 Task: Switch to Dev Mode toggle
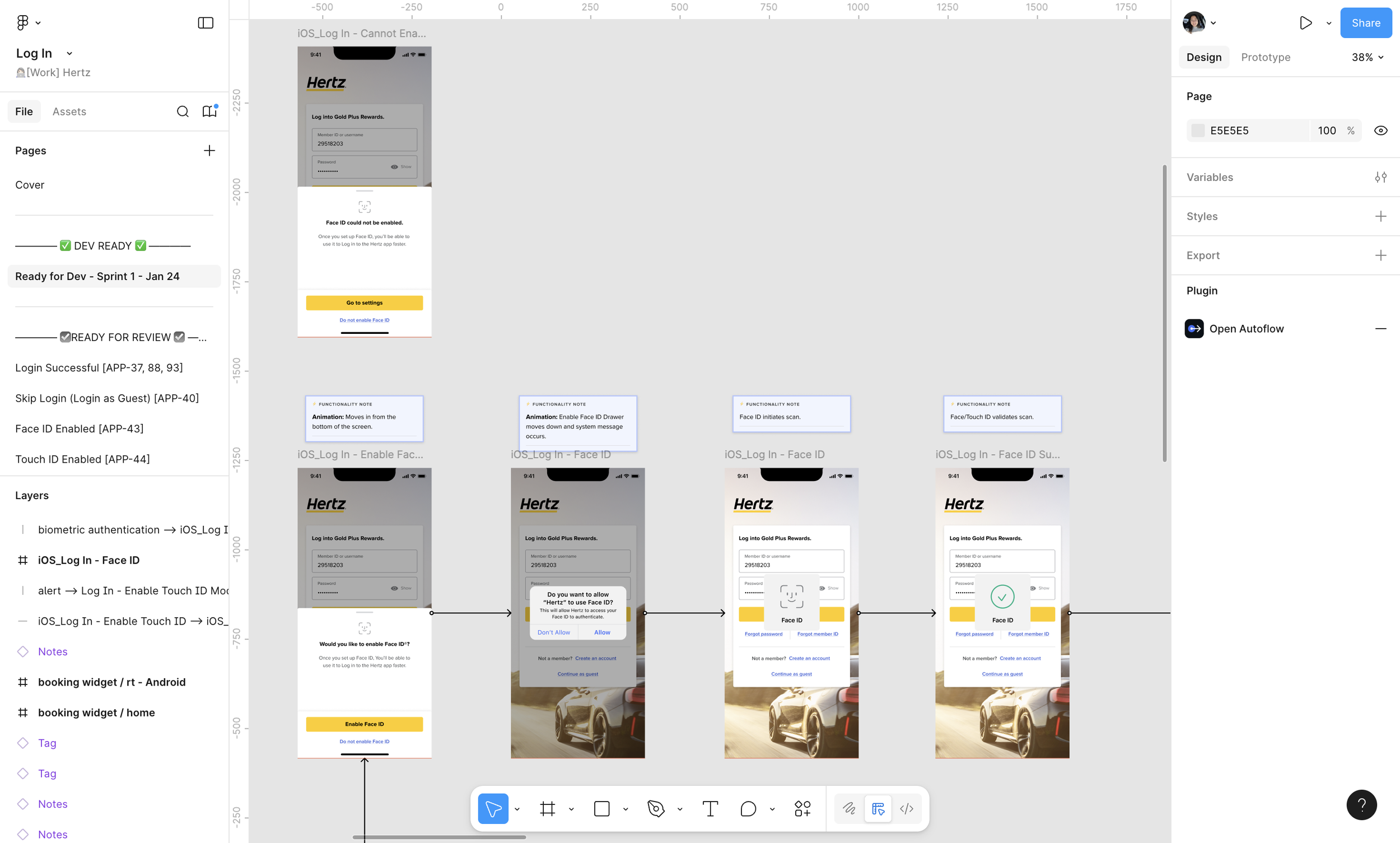coord(907,808)
